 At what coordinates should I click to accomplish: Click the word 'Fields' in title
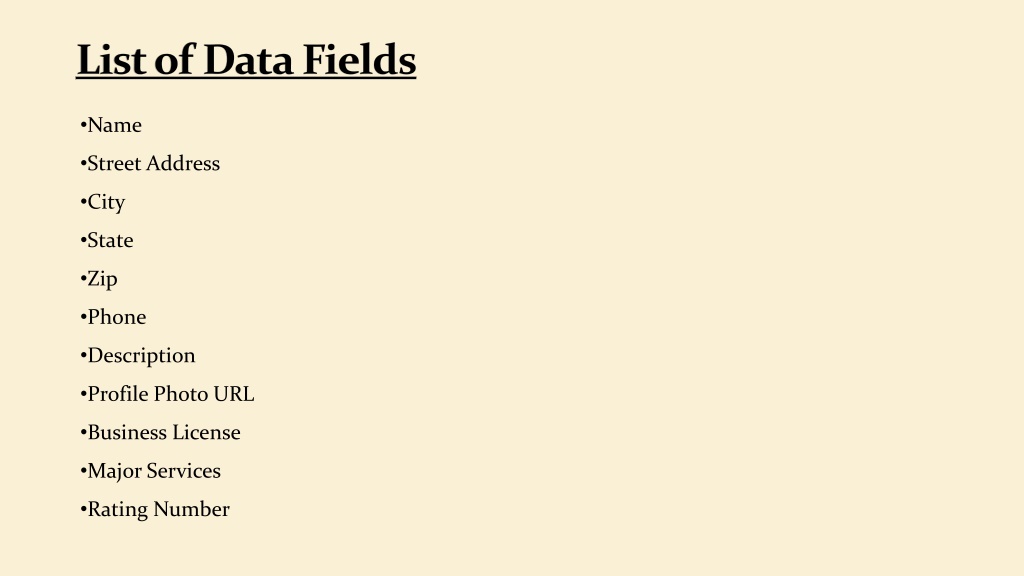point(359,60)
